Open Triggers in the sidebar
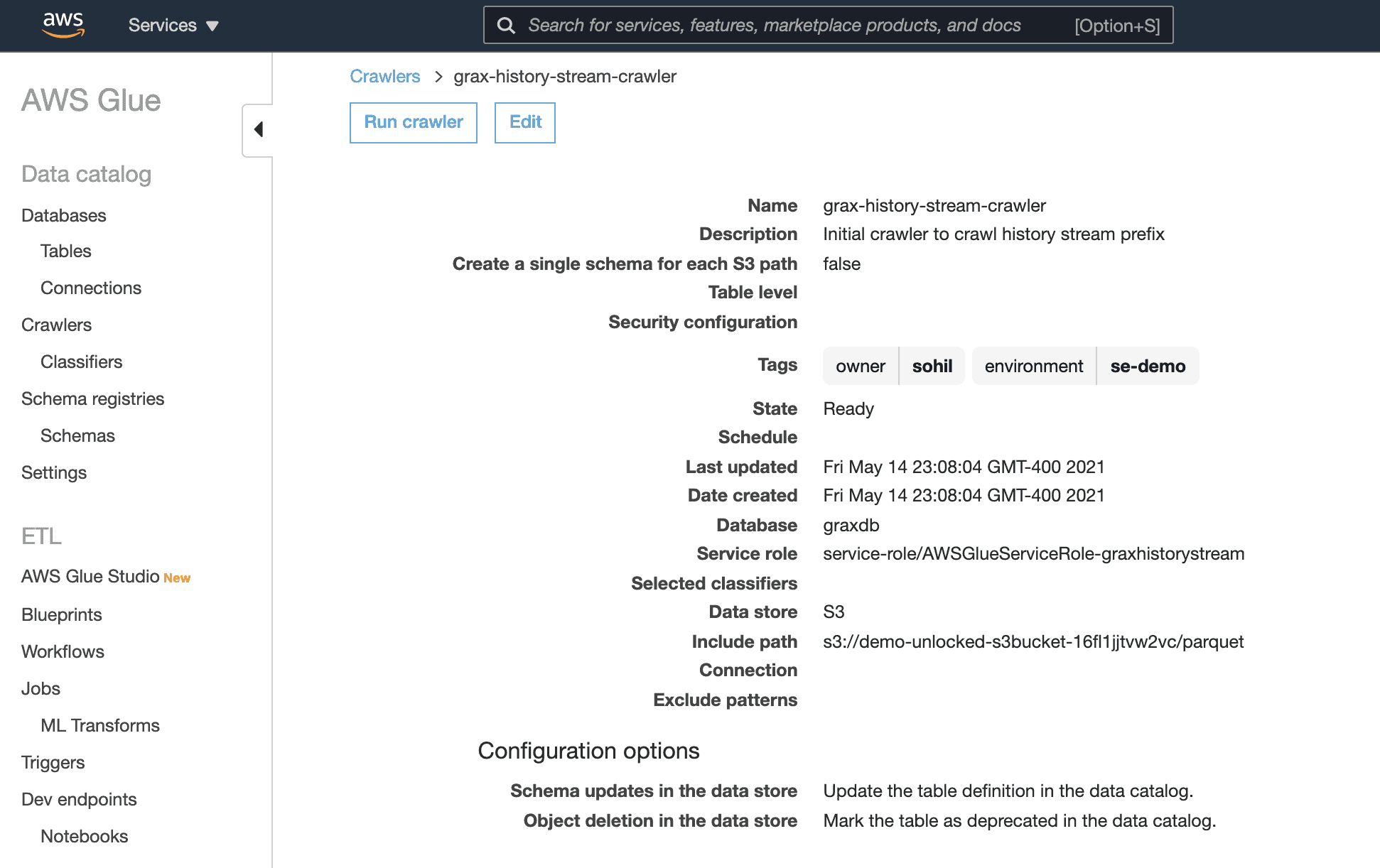 pos(53,762)
